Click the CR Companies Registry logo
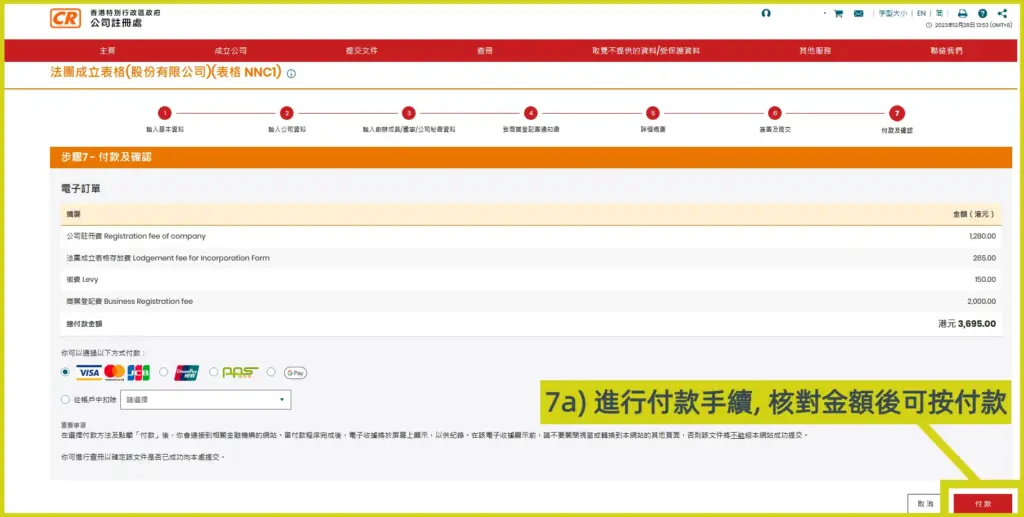 [65, 18]
